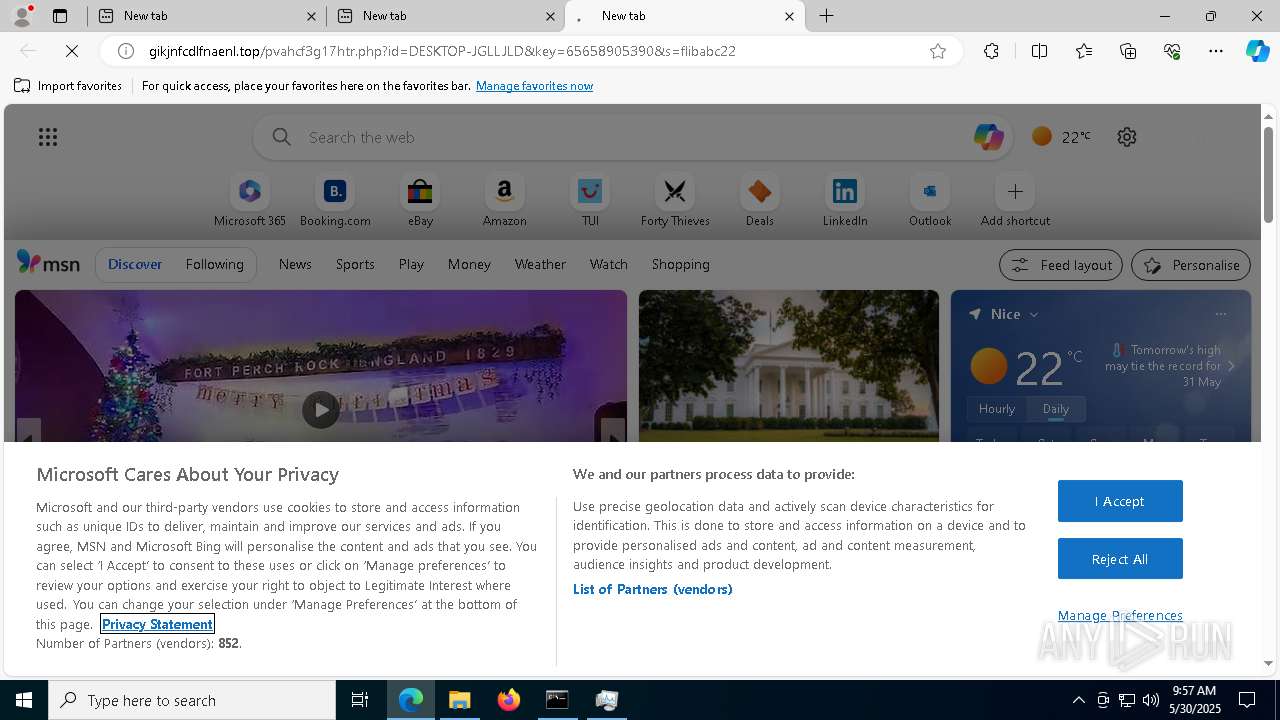Click the MSN logo
Viewport: 1280px width, 720px height.
48,263
